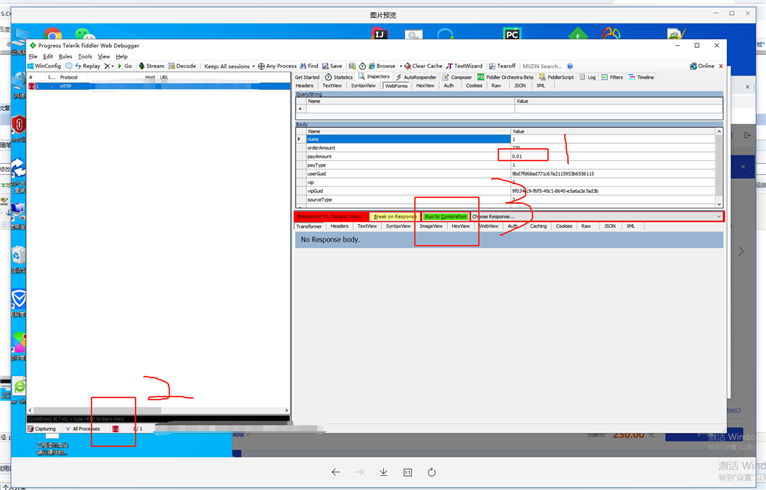Viewport: 766px width, 490px height.
Task: Open the Get Started tab
Action: [x=307, y=77]
